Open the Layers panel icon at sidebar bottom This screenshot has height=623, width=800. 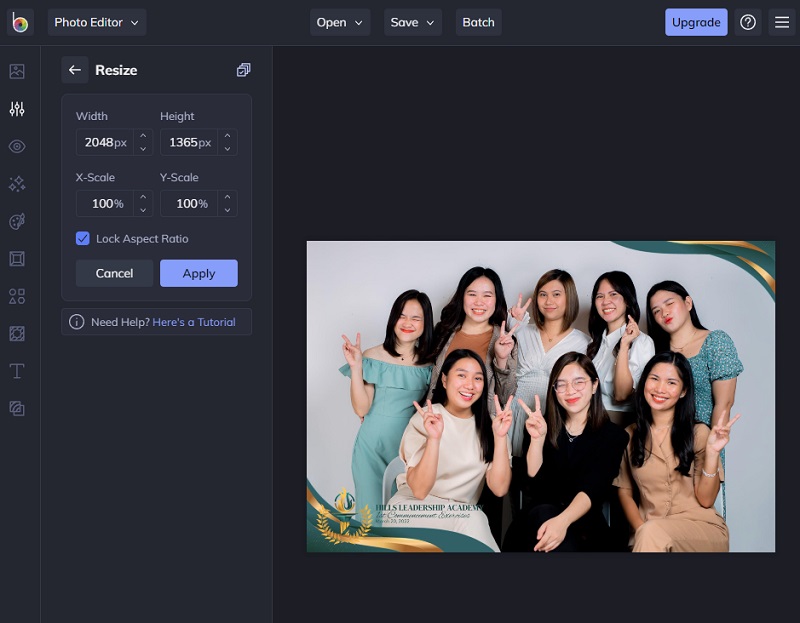click(x=16, y=408)
